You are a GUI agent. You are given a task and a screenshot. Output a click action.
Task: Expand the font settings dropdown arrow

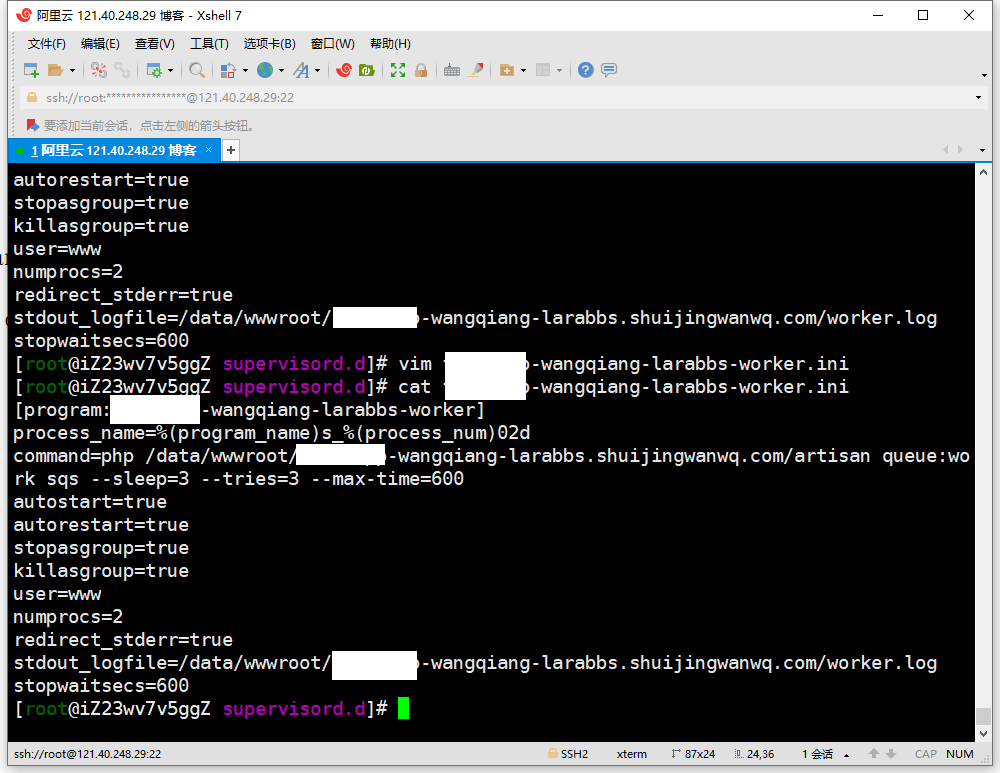click(318, 70)
